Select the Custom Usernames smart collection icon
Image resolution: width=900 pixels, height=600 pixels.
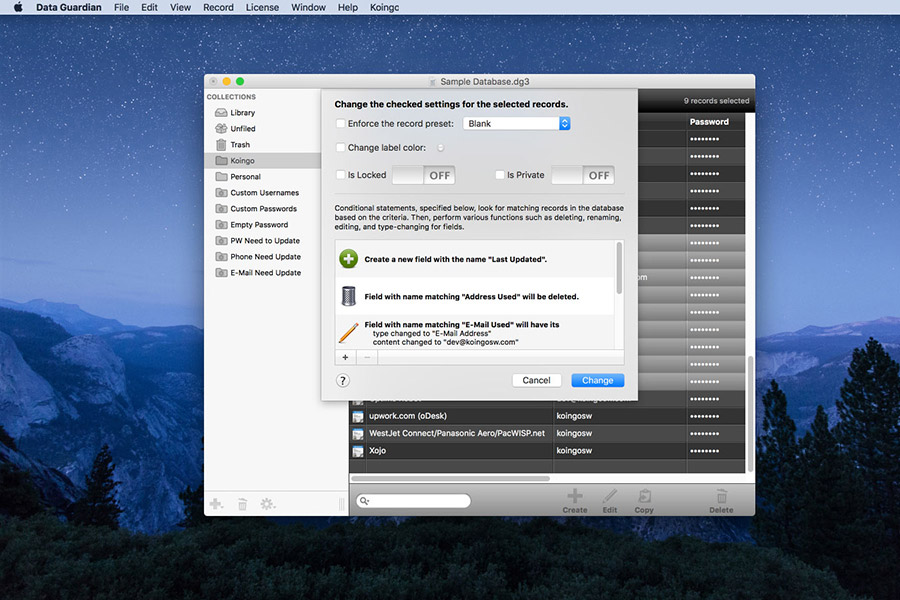pos(222,192)
